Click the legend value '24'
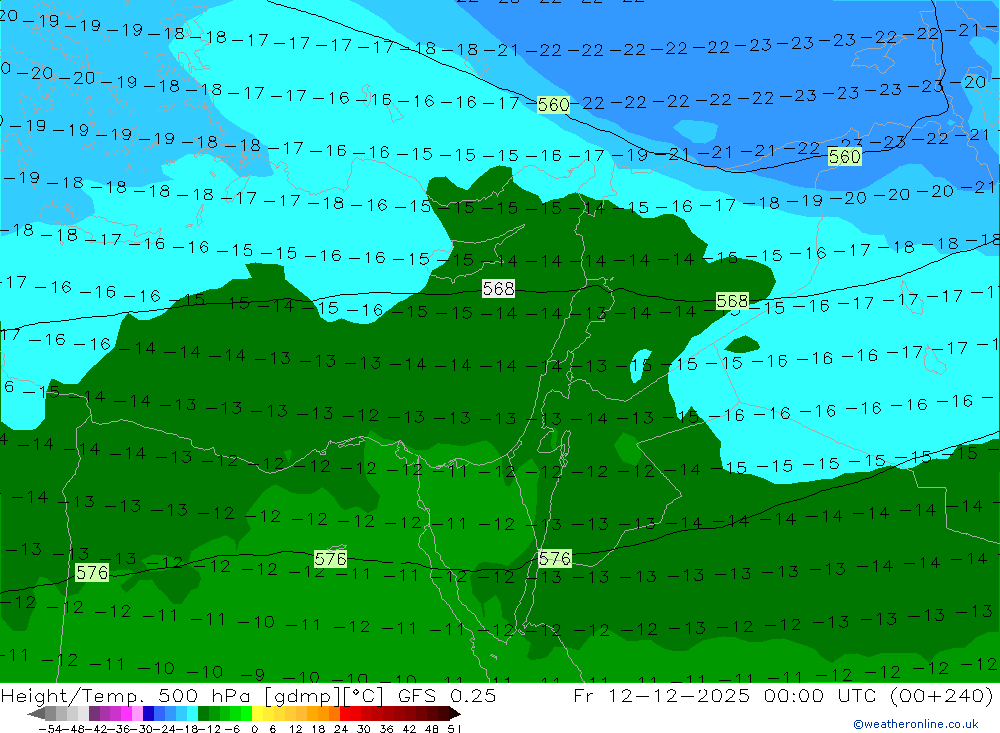Screen dimensions: 1000x733 coord(341,729)
